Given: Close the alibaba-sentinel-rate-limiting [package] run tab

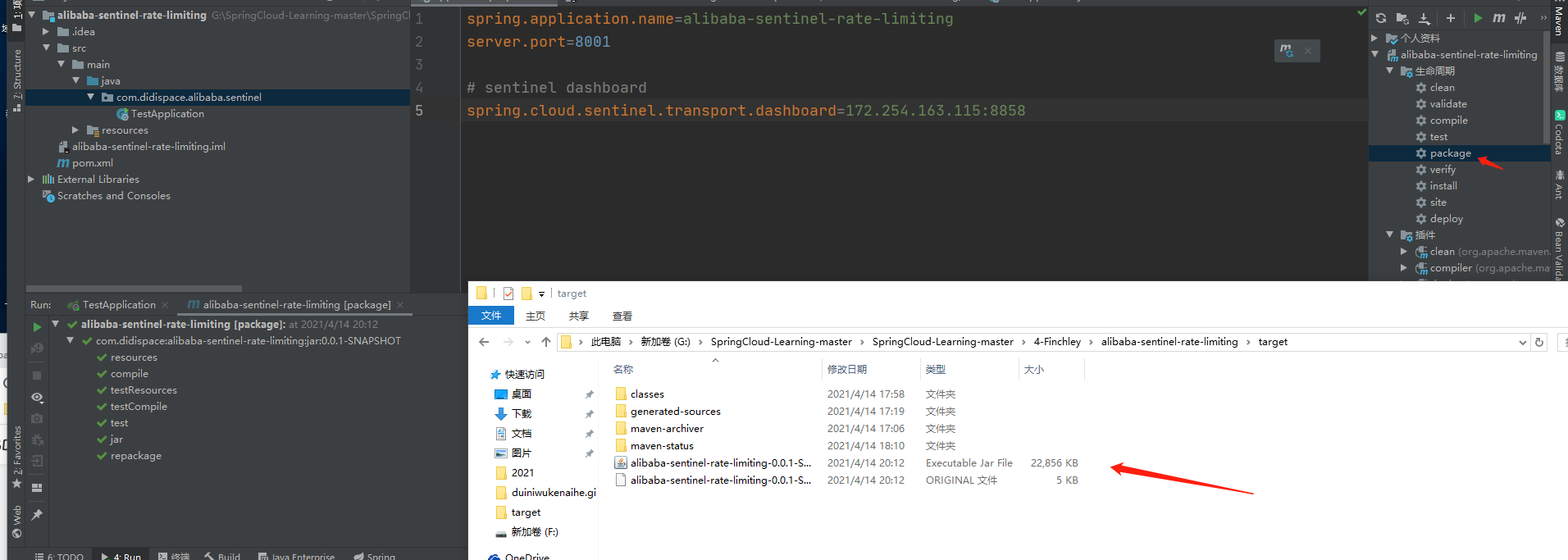Looking at the screenshot, I should click(x=400, y=305).
